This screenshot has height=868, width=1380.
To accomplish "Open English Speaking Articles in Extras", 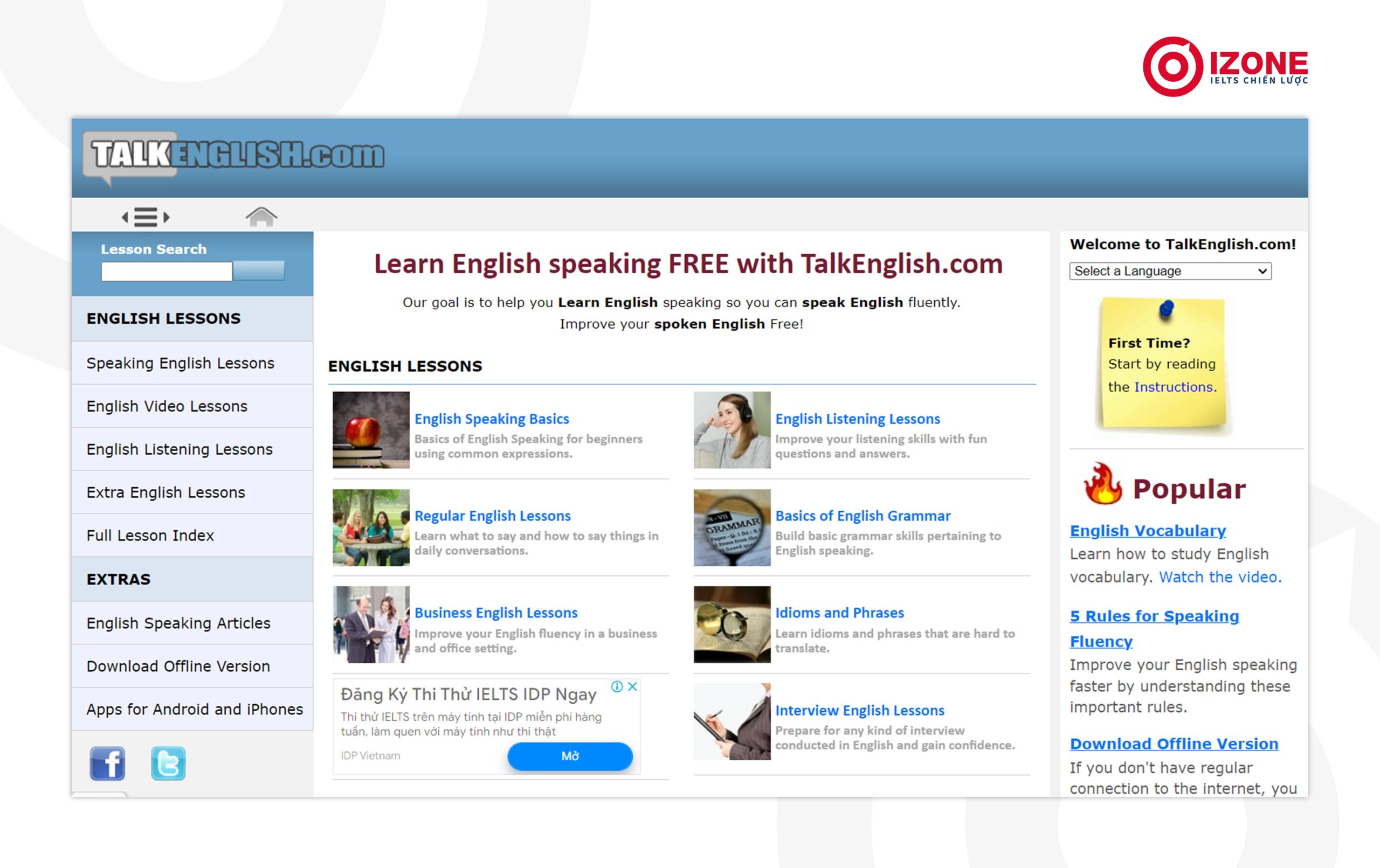I will tap(192, 623).
